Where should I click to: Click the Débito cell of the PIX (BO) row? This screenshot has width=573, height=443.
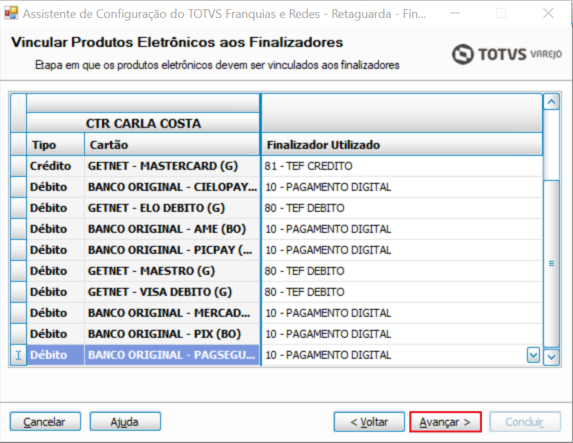(55, 334)
